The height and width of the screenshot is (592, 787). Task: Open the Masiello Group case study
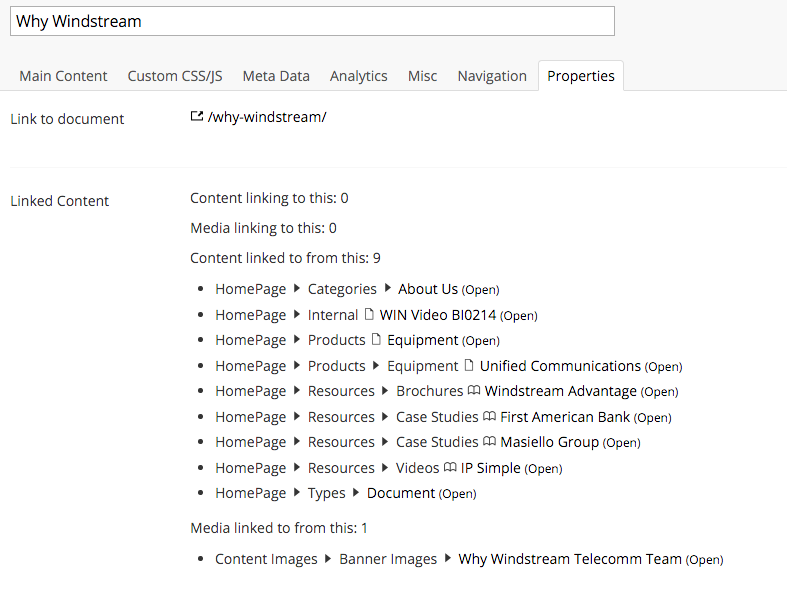(549, 442)
